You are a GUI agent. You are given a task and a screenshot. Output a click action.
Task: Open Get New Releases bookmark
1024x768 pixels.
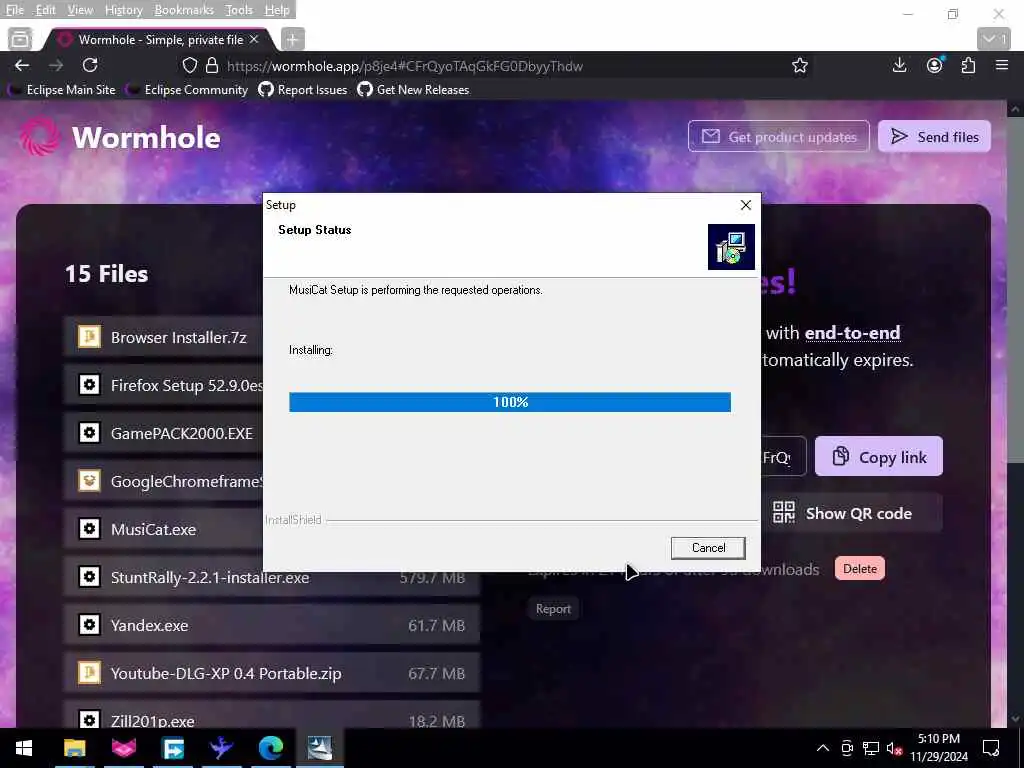413,90
